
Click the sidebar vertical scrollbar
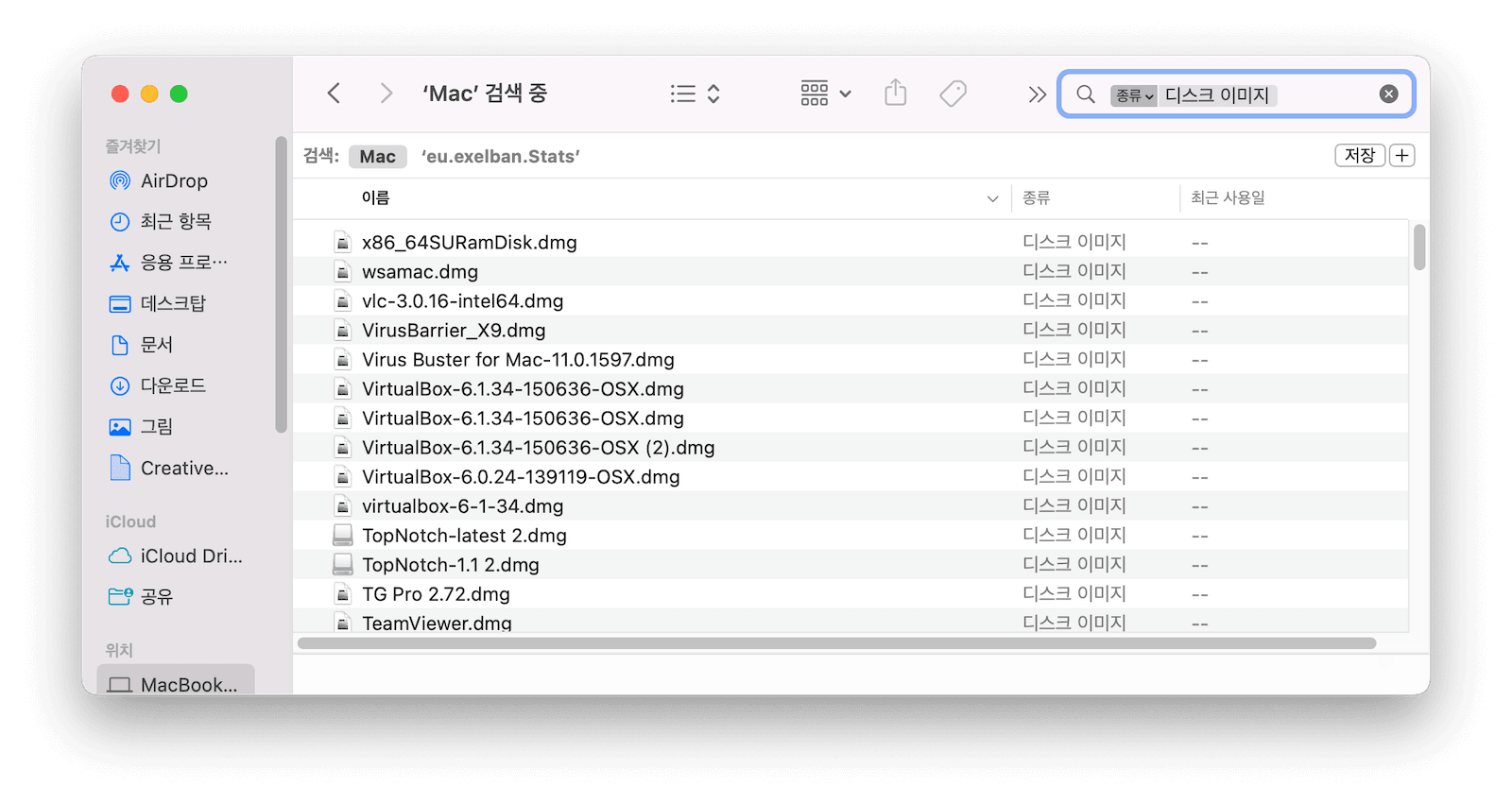tap(281, 285)
